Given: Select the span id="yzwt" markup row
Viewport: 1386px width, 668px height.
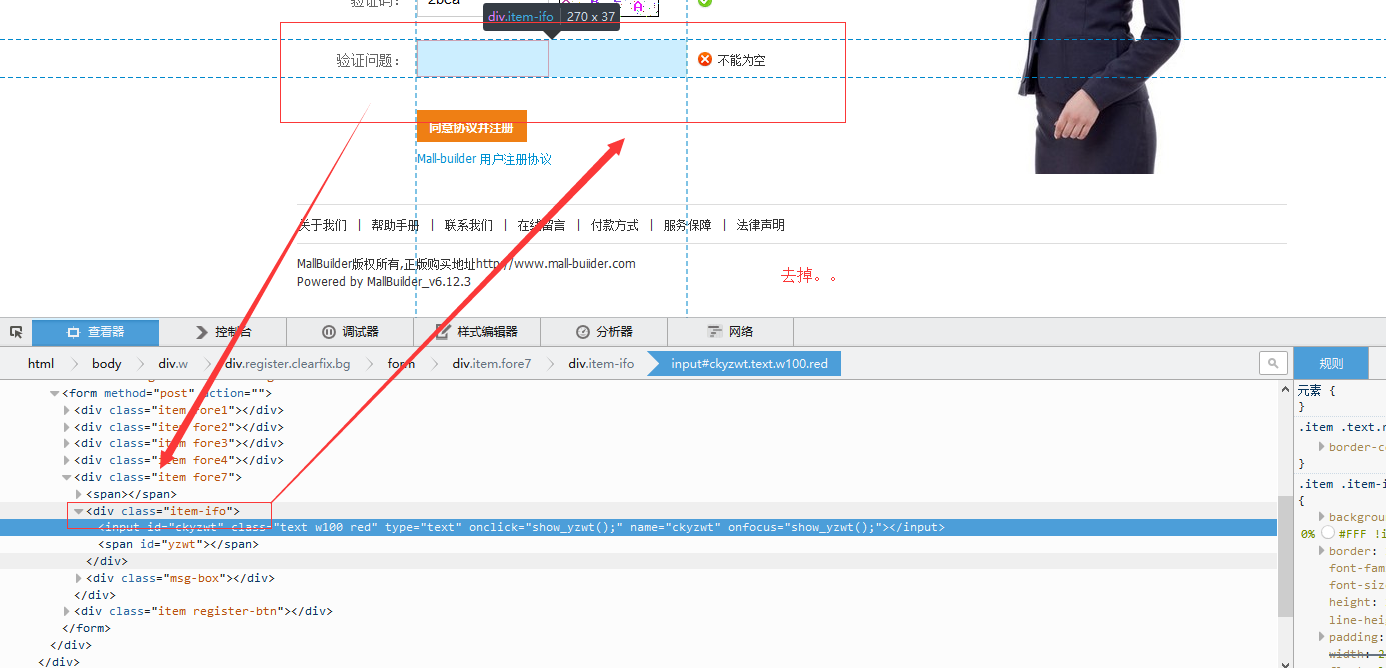Looking at the screenshot, I should pos(638,544).
